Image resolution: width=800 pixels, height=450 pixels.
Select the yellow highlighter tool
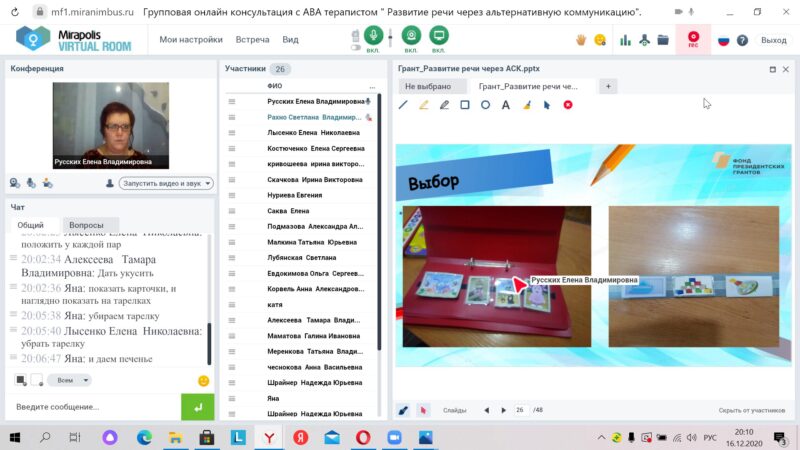point(423,105)
